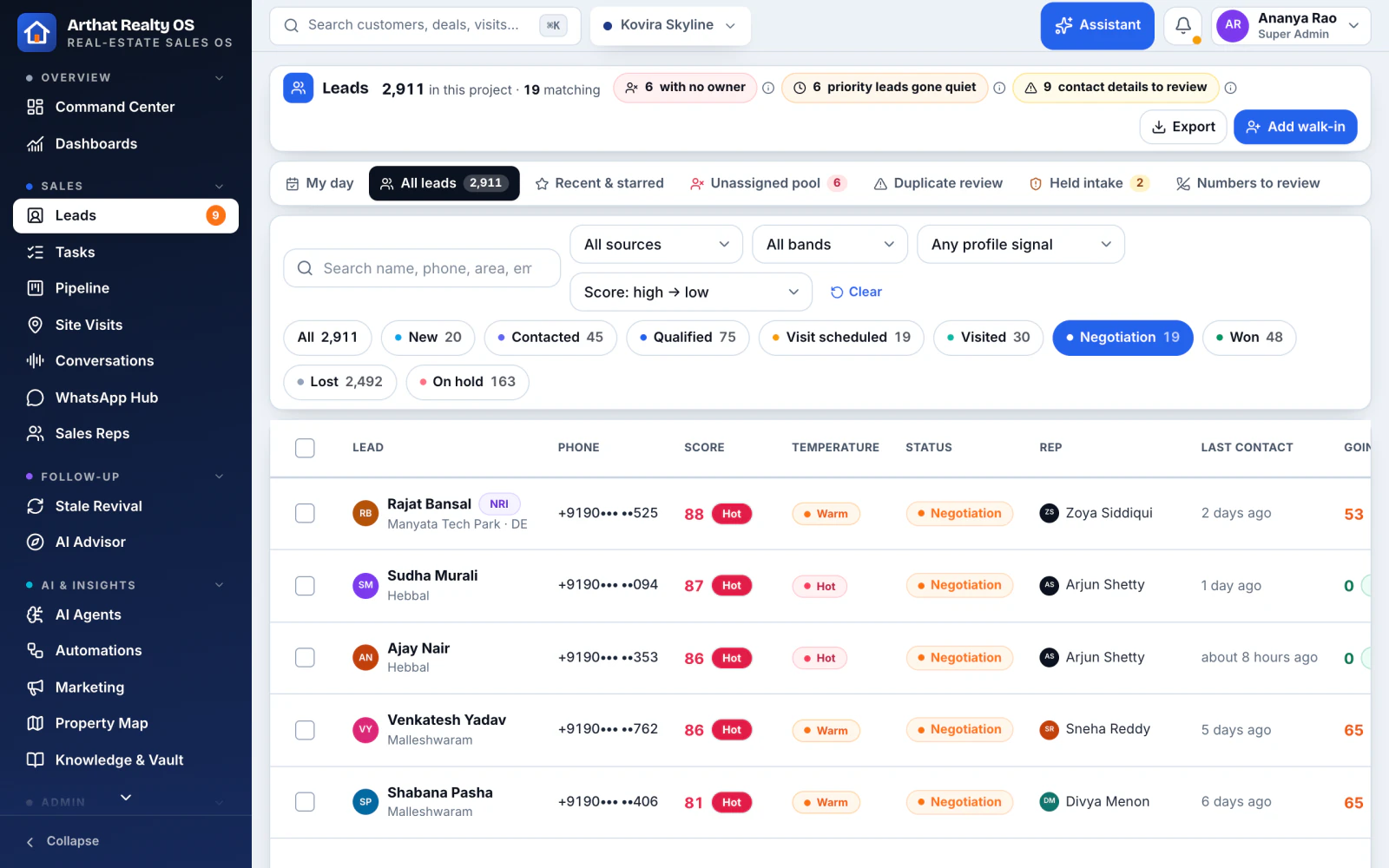
Task: Switch to the My day tab
Action: click(x=319, y=183)
